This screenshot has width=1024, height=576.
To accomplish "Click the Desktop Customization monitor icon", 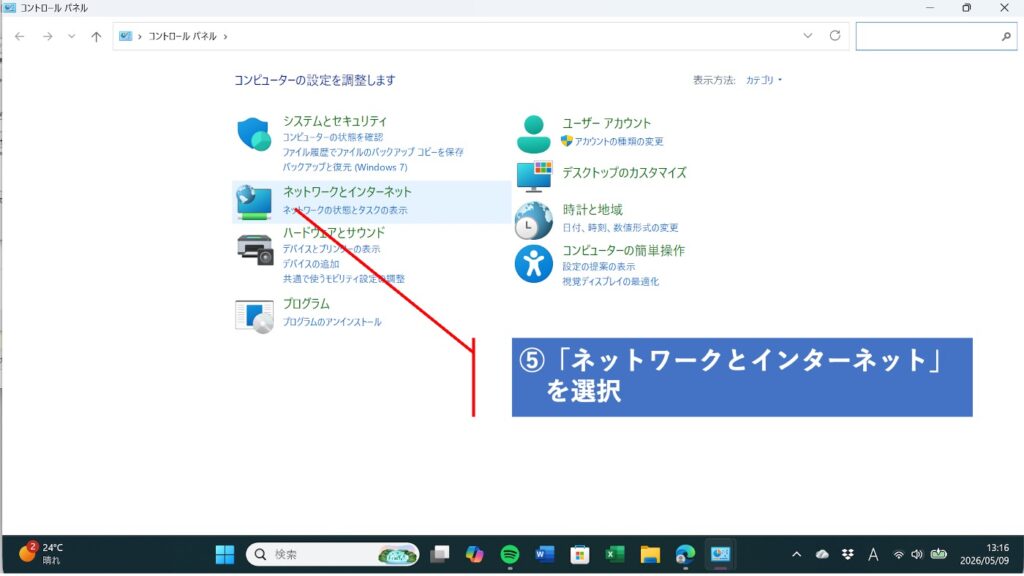I will coord(534,176).
